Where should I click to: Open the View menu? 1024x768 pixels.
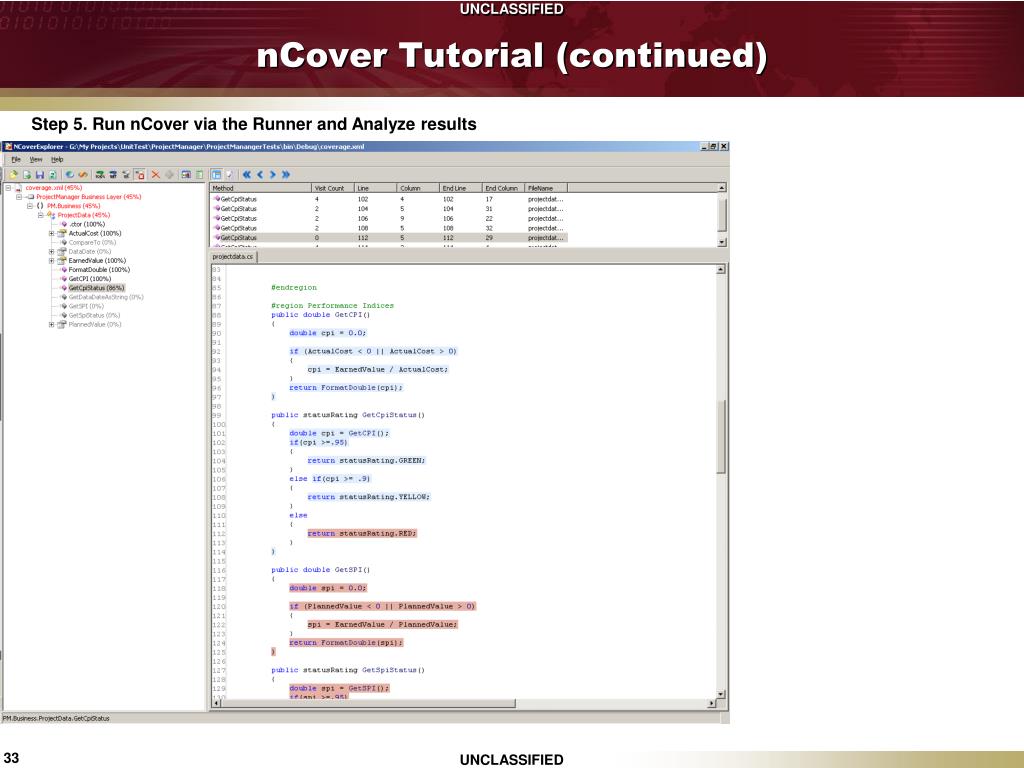[36, 159]
